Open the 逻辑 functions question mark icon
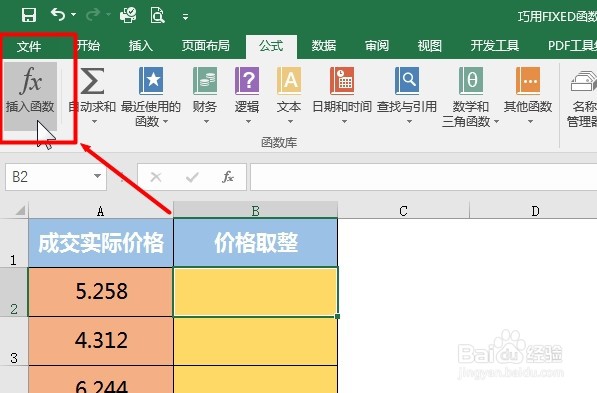 (x=247, y=81)
